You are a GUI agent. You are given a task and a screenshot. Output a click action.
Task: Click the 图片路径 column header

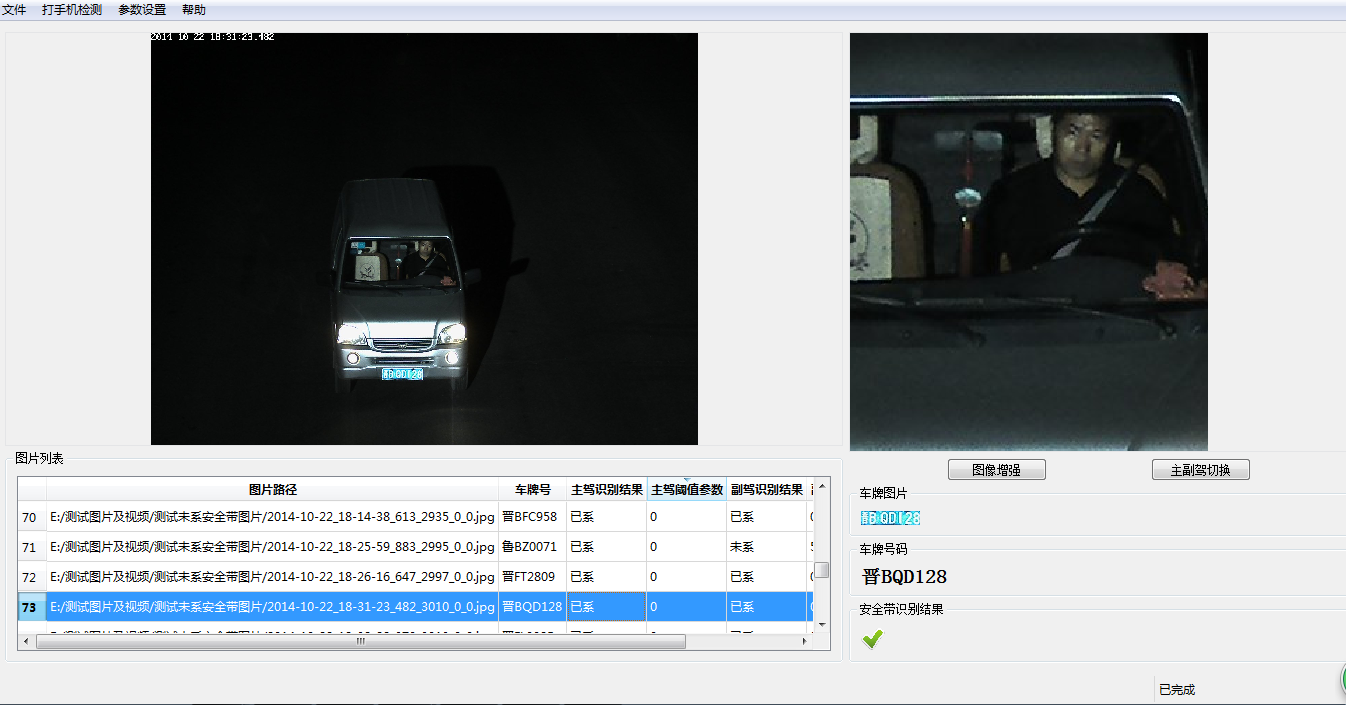(x=272, y=490)
